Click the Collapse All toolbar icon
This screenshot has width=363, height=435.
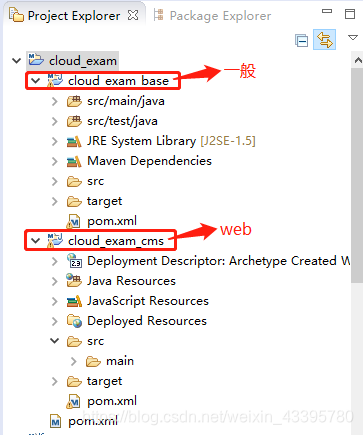302,41
